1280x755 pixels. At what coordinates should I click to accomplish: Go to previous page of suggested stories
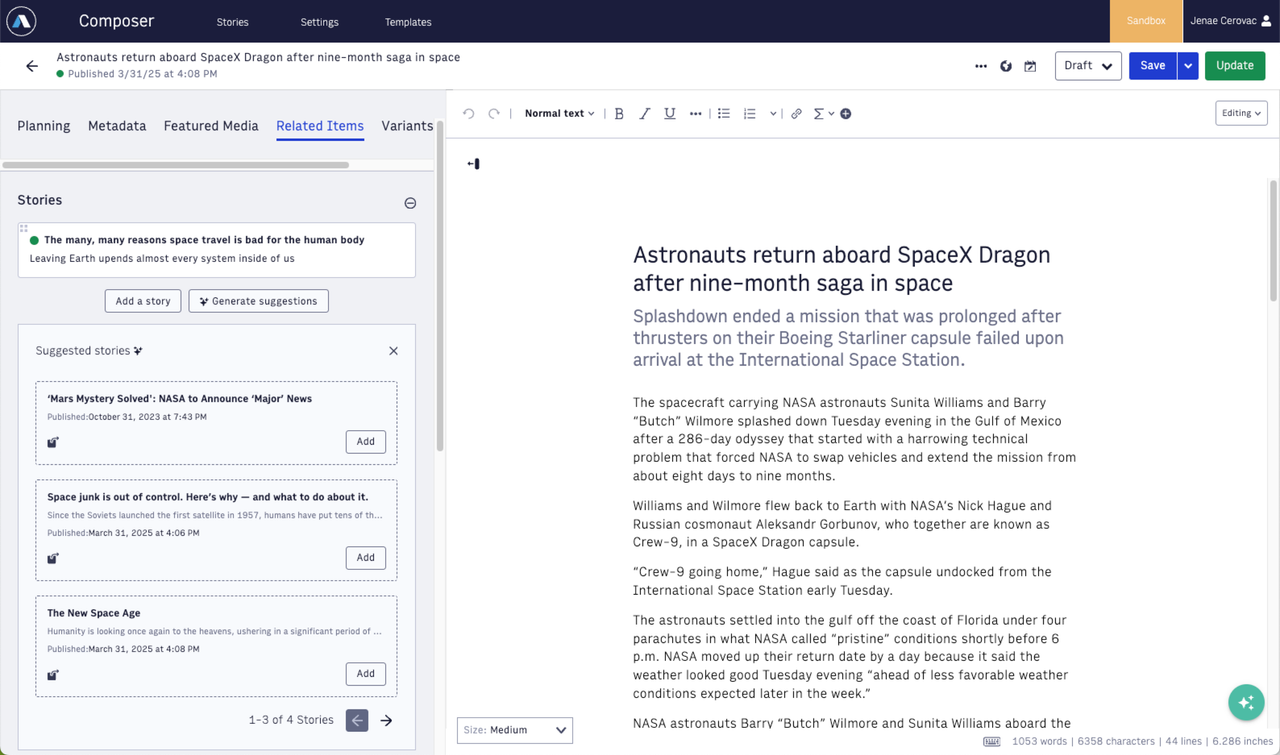click(357, 720)
